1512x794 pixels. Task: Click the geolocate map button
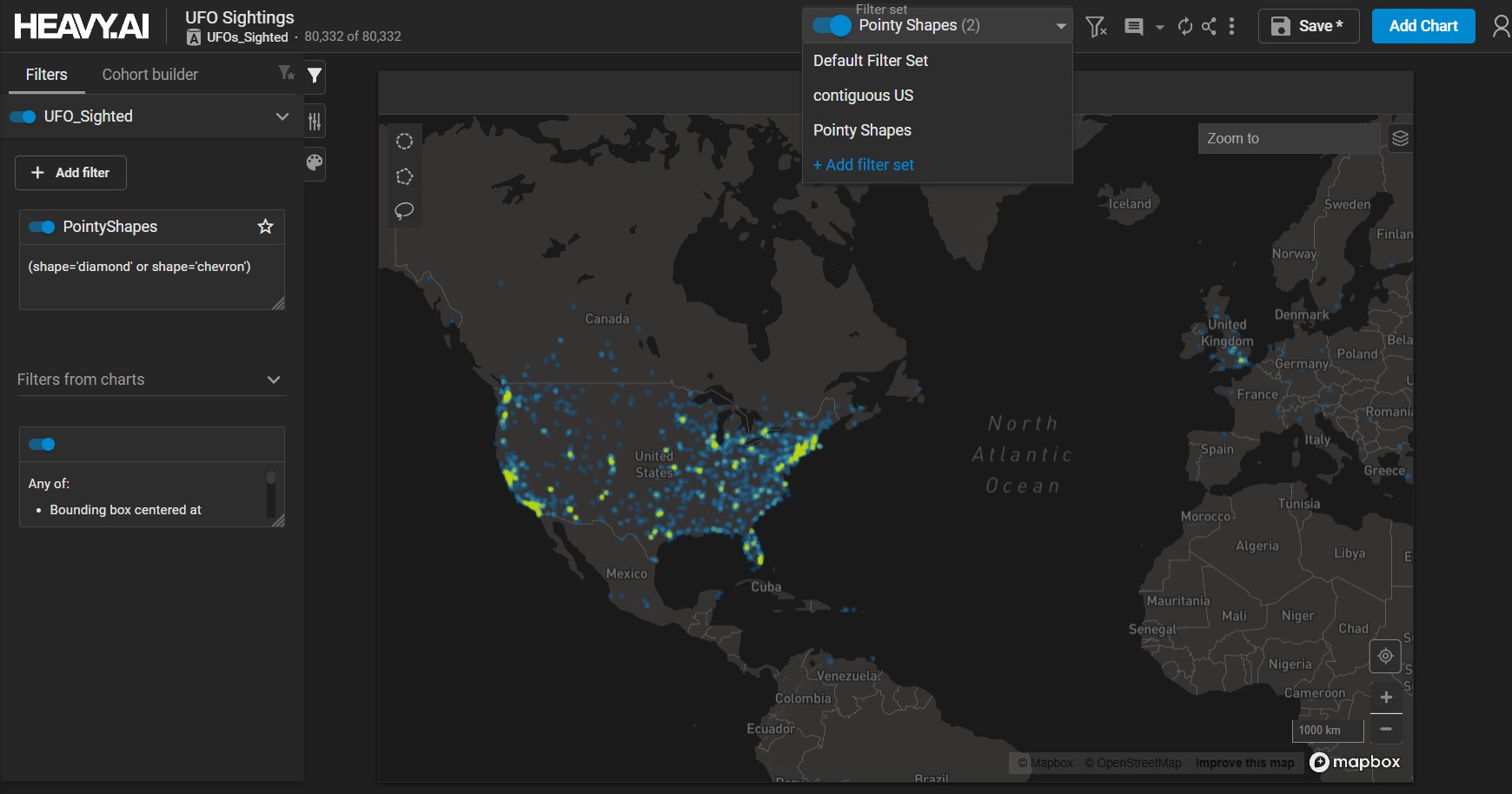pos(1386,656)
